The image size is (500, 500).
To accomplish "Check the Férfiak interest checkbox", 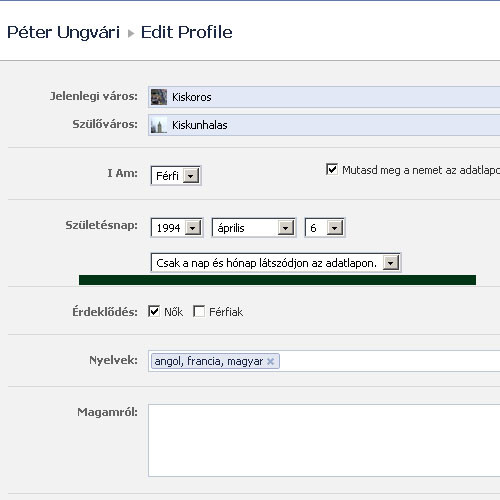I will click(x=199, y=311).
